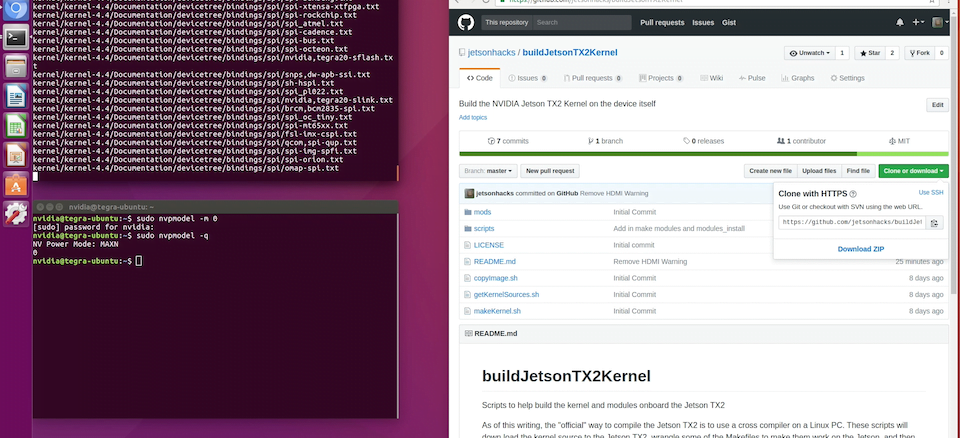
Task: Star the repository
Action: click(869, 53)
